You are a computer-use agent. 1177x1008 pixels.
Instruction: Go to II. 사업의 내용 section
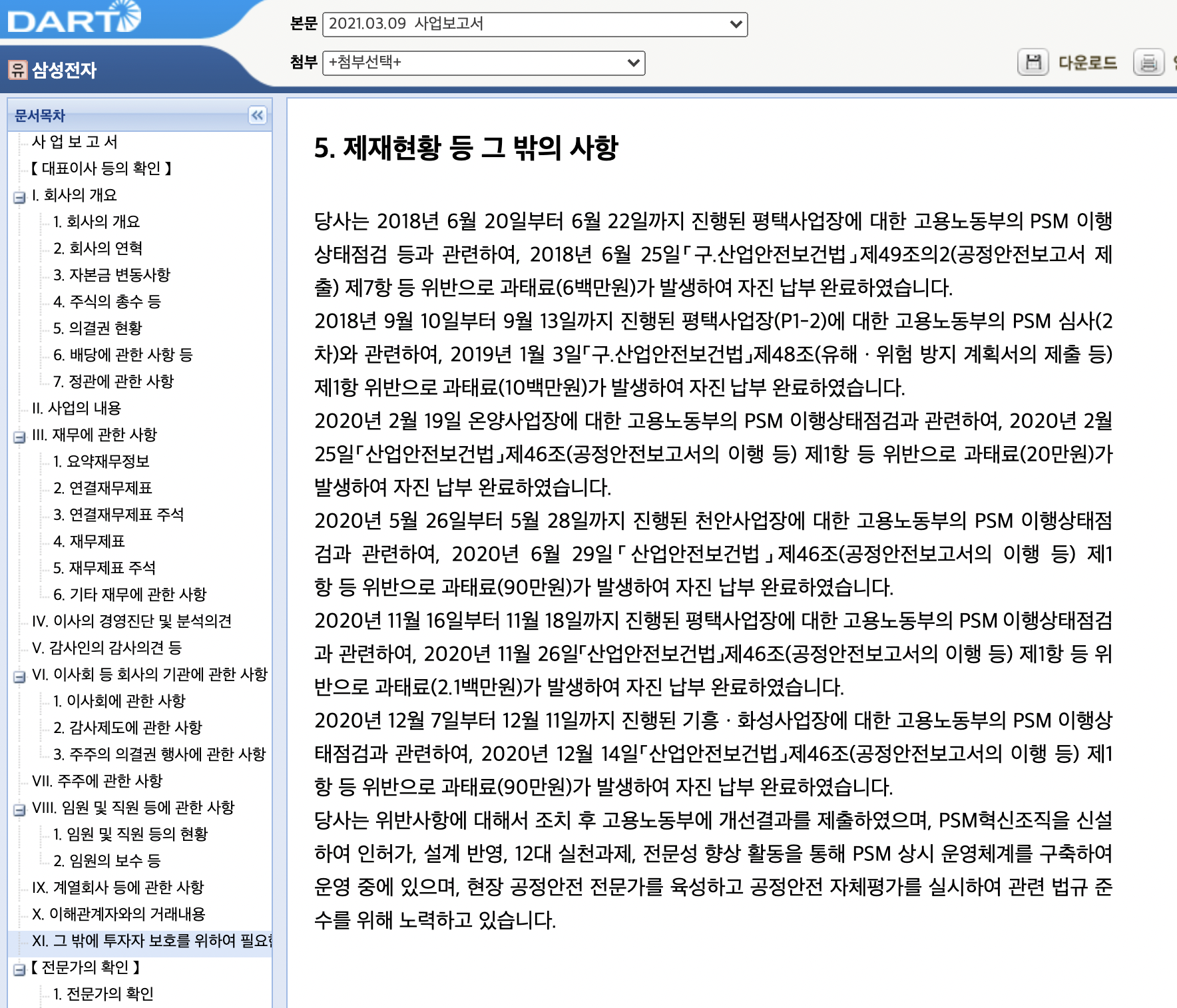click(x=77, y=408)
